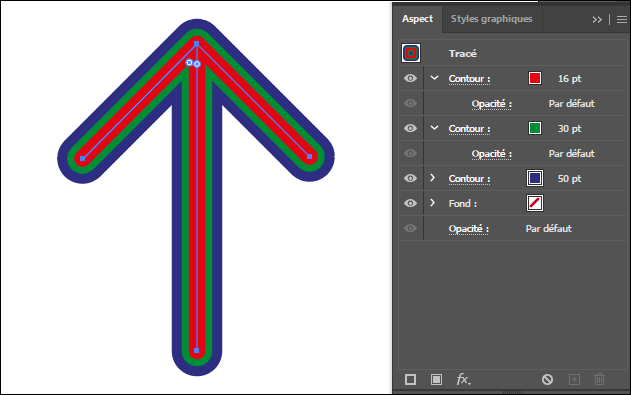Click the Contour link of 30 pt stroke
The height and width of the screenshot is (395, 631).
(470, 129)
